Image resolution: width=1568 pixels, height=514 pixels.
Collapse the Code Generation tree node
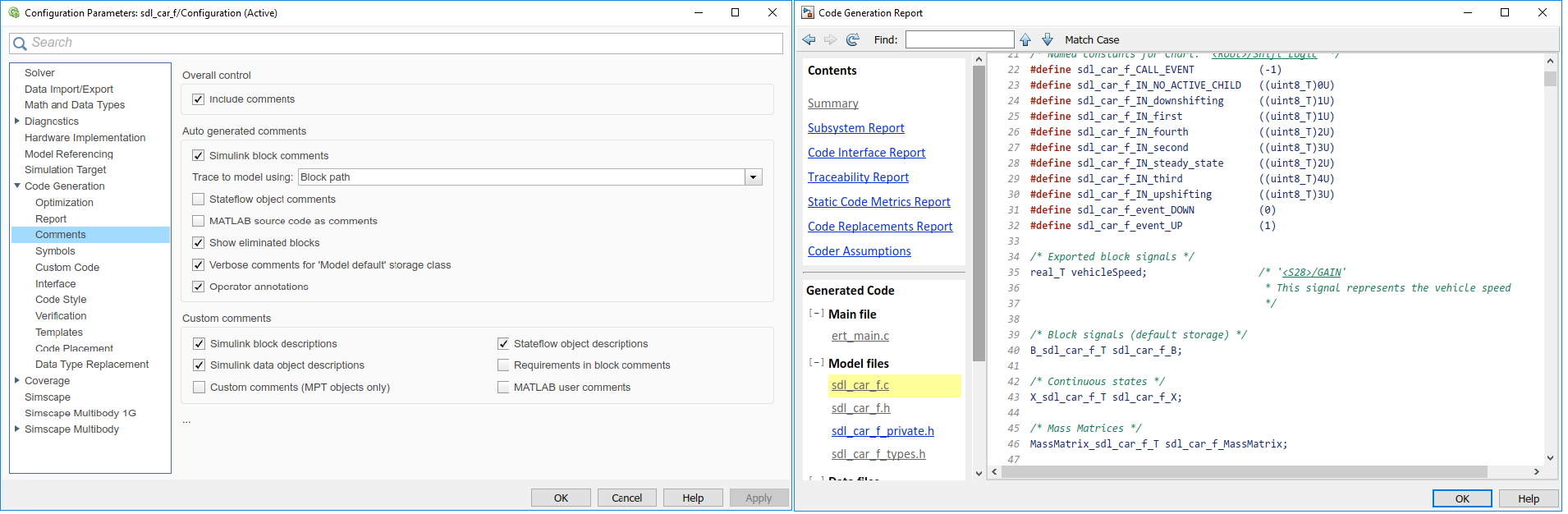point(17,186)
